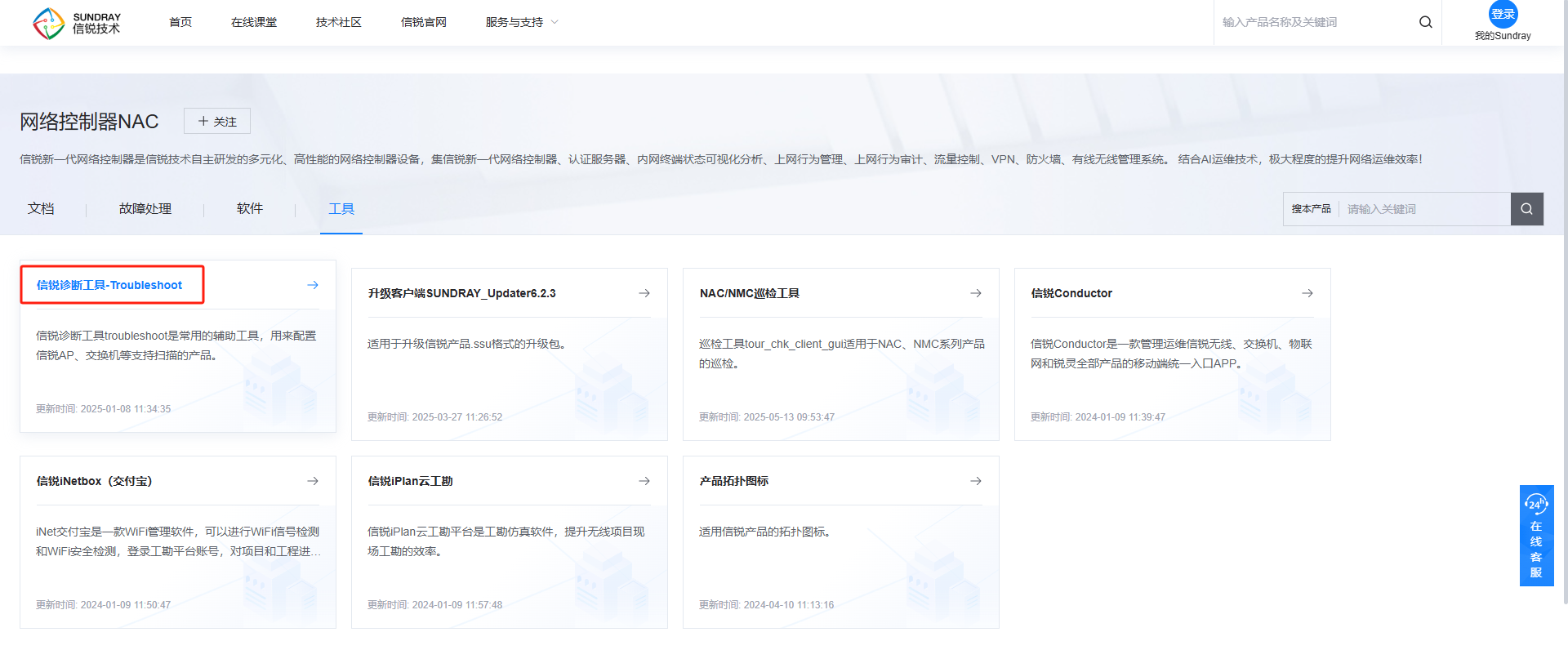Click the 适用信锐产品的拓扑图标 description
The image size is (1568, 650).
(765, 532)
